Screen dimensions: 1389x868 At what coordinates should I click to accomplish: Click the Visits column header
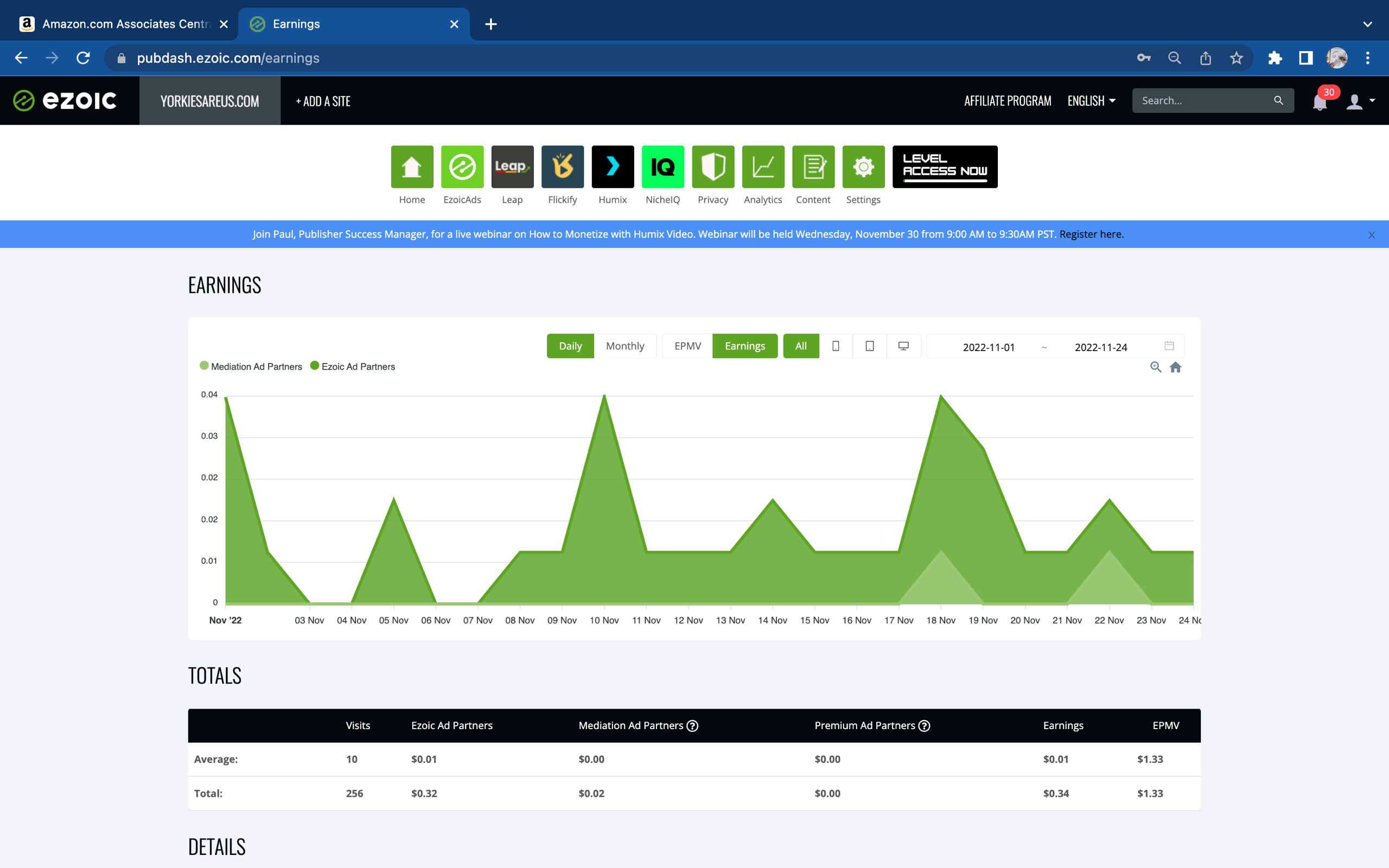click(x=358, y=726)
